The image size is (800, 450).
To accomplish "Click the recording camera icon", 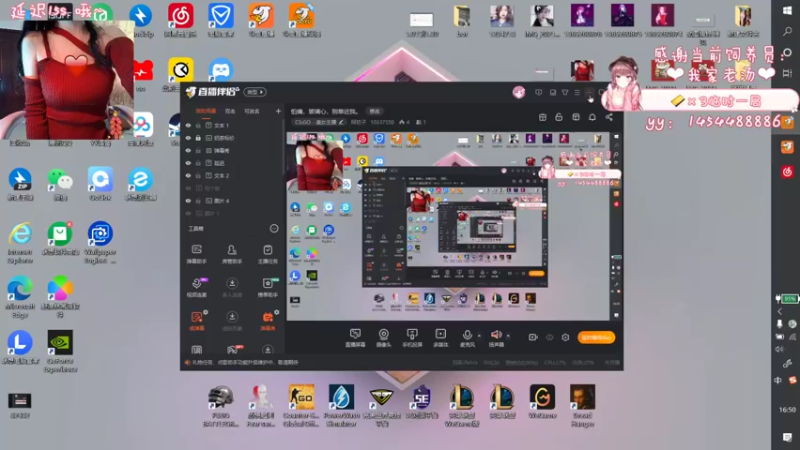I will 533,337.
